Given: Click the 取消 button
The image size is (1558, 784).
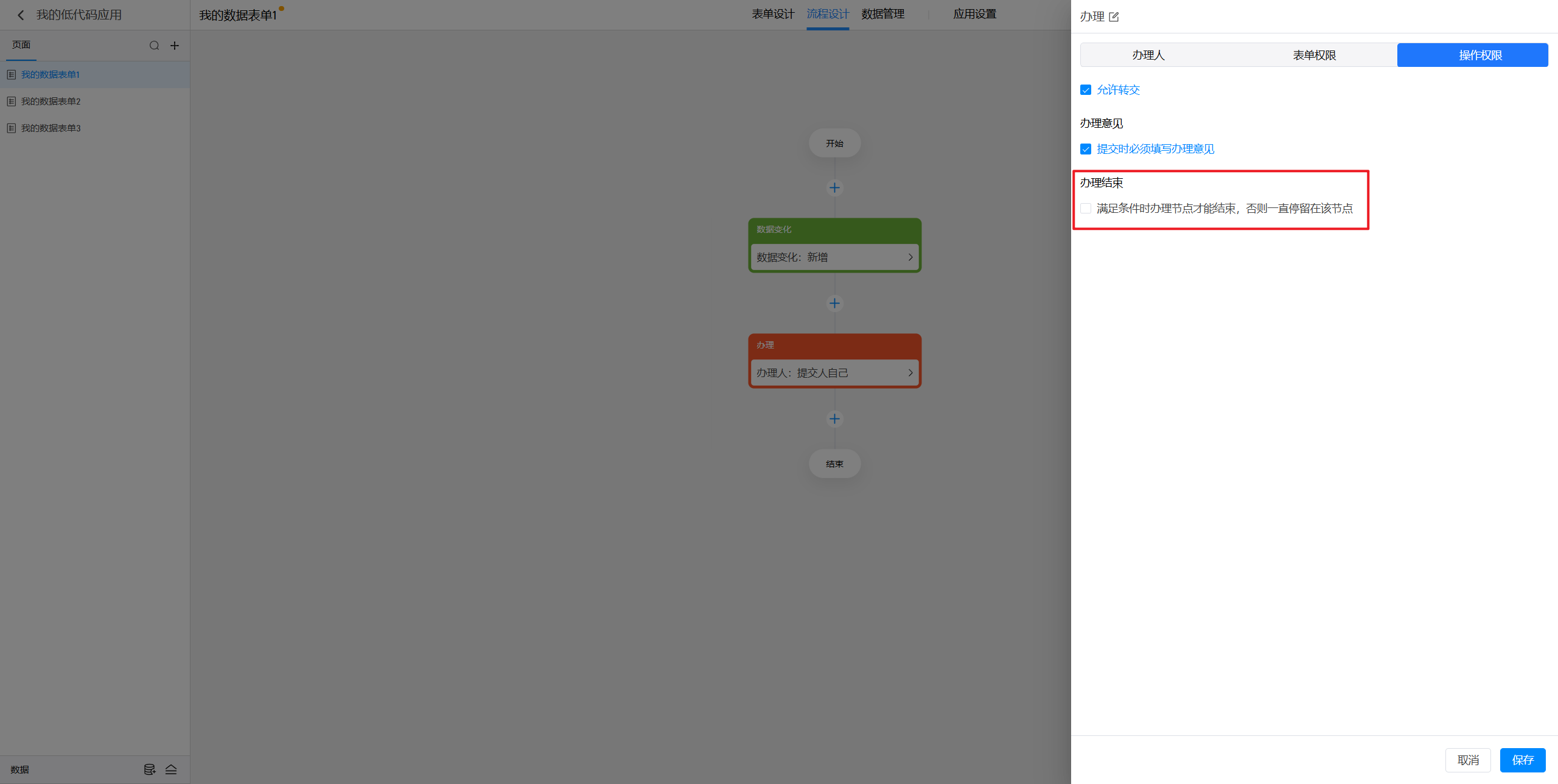Looking at the screenshot, I should tap(1467, 760).
